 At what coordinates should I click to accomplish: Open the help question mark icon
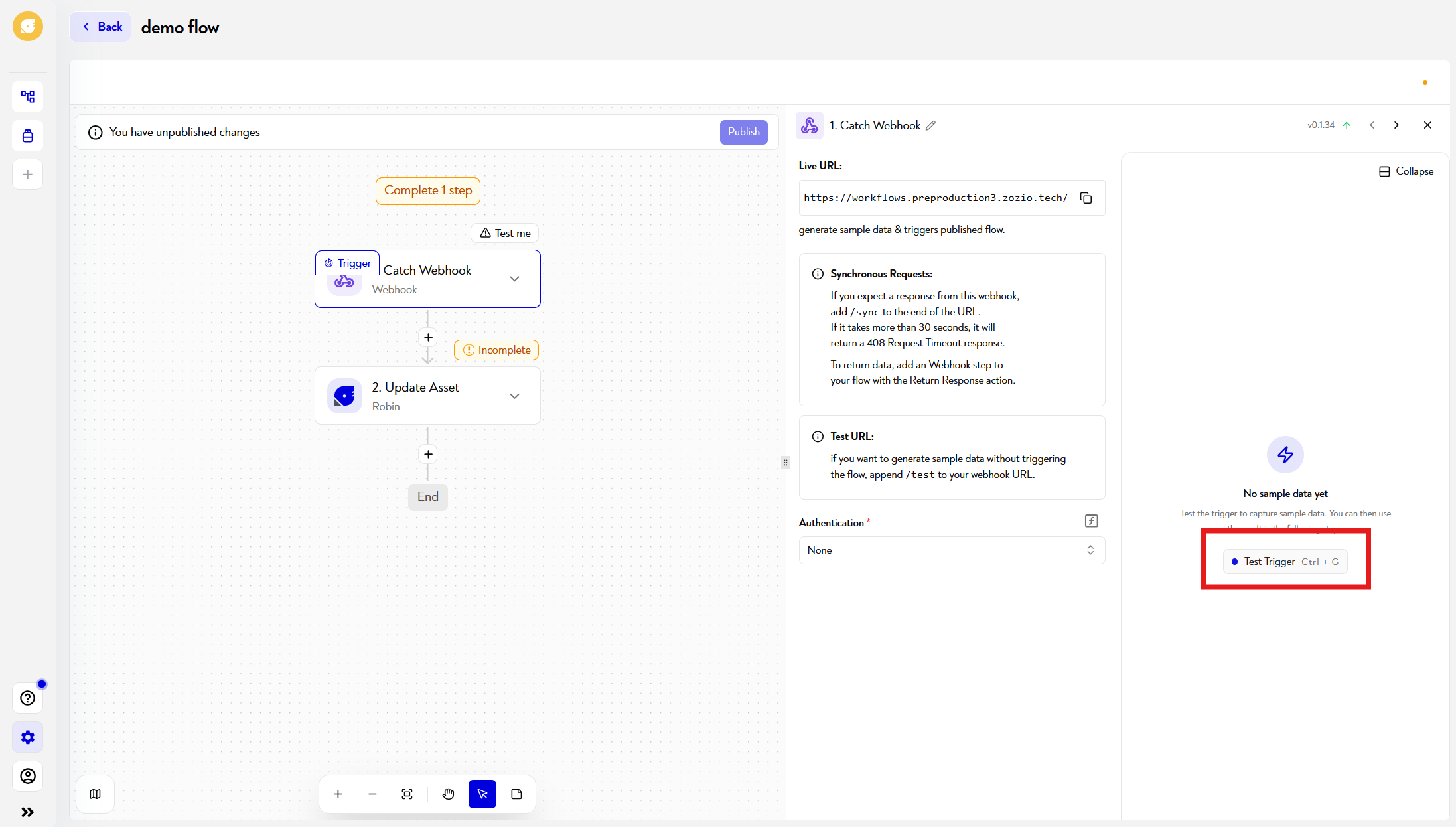click(x=28, y=698)
